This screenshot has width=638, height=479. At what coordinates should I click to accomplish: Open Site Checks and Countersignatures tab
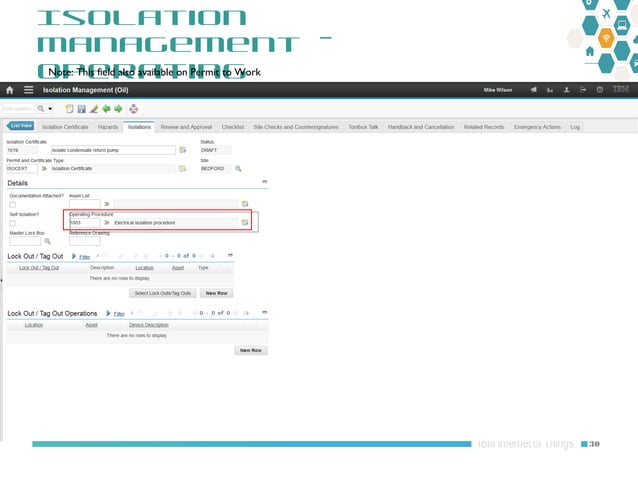296,127
